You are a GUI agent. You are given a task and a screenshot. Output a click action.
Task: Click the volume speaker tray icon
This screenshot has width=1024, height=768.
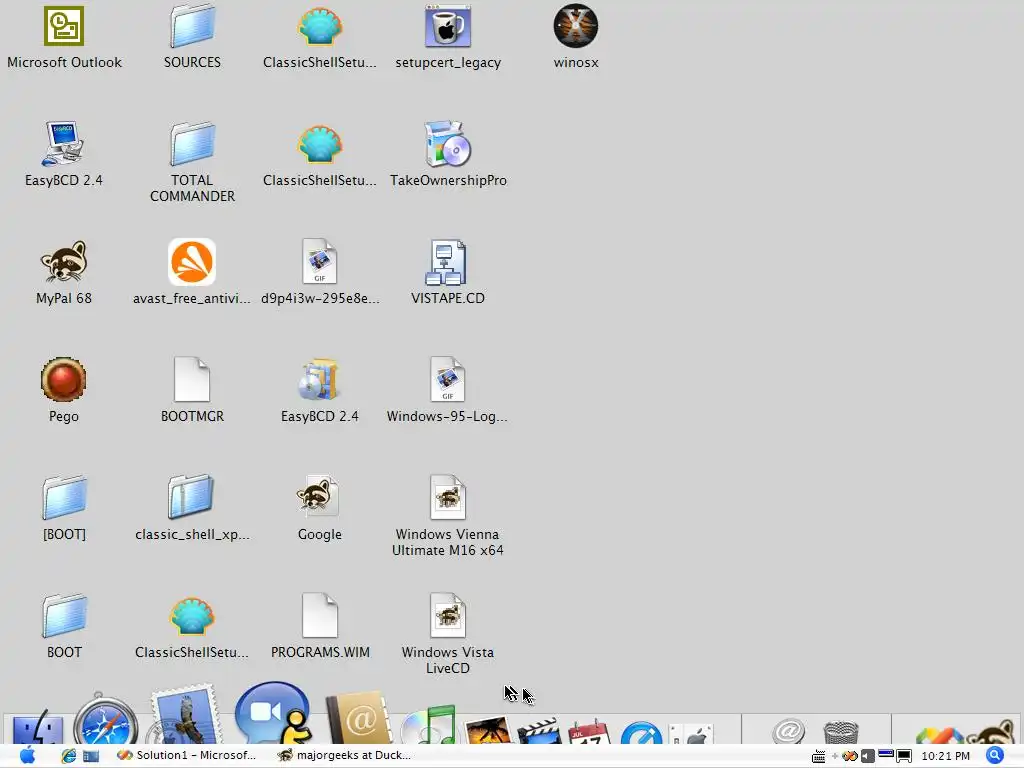coord(867,756)
